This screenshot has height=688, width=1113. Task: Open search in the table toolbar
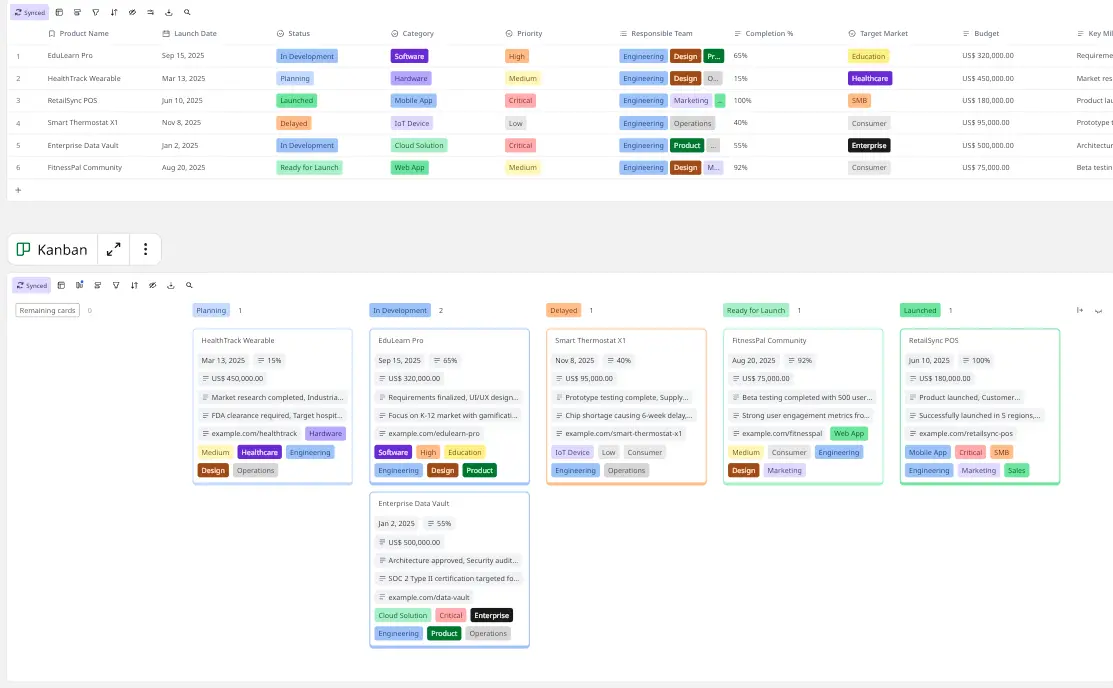coord(186,11)
